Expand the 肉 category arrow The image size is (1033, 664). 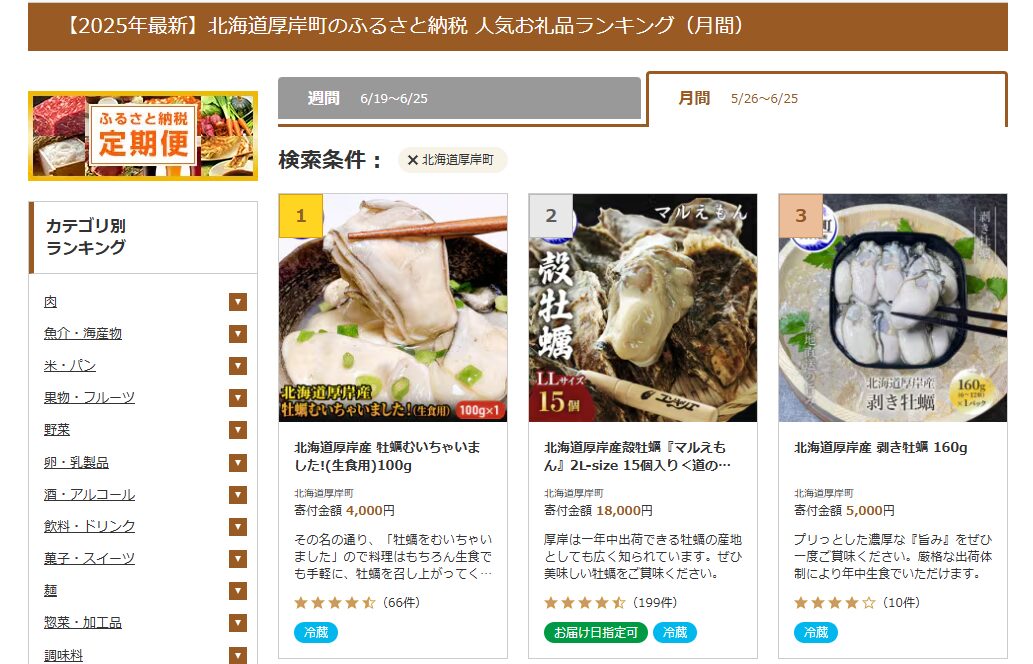click(x=238, y=302)
